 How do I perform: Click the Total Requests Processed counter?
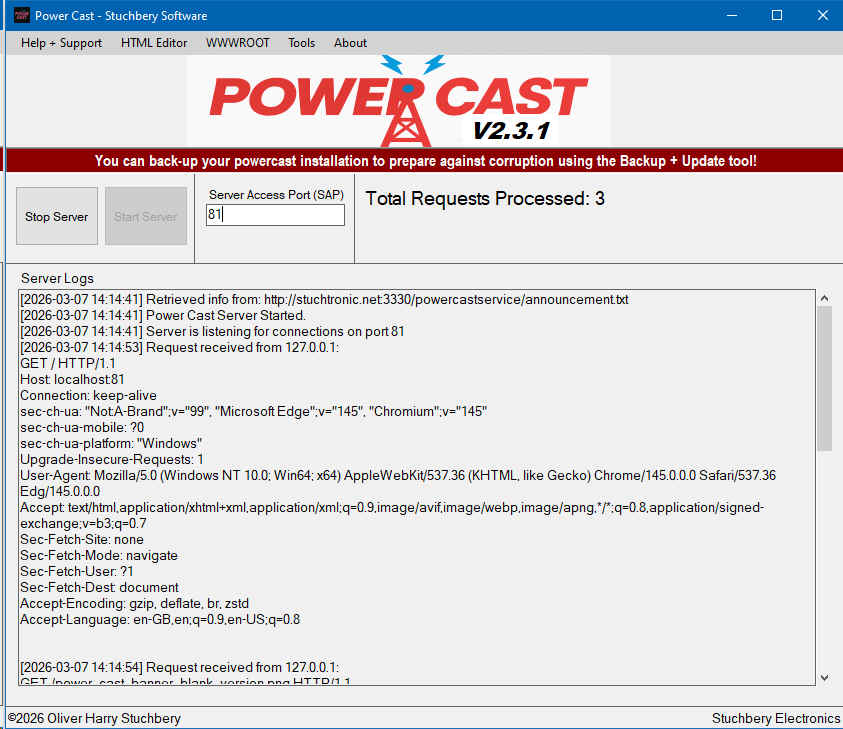pos(485,198)
